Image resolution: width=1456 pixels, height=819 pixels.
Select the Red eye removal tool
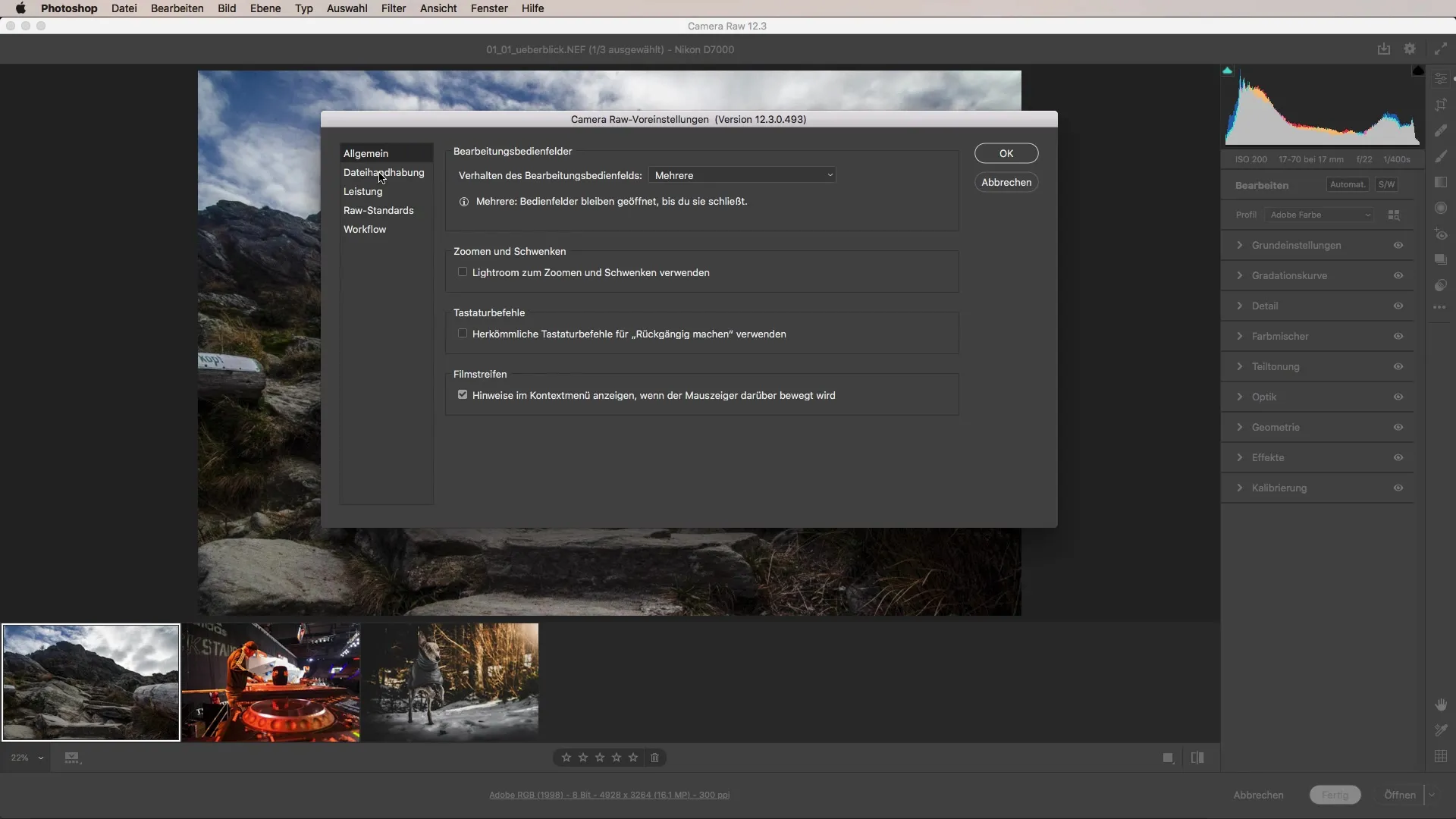1441,234
